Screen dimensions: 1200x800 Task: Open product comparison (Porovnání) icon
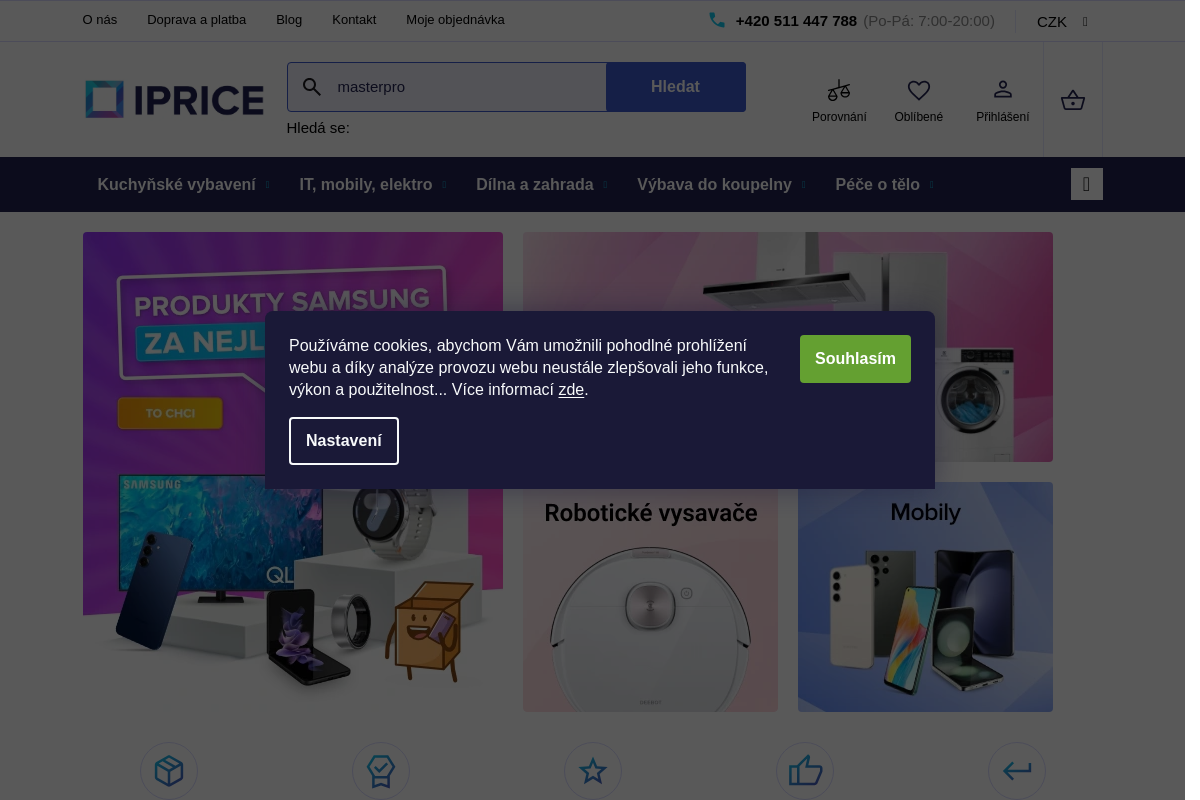(839, 91)
